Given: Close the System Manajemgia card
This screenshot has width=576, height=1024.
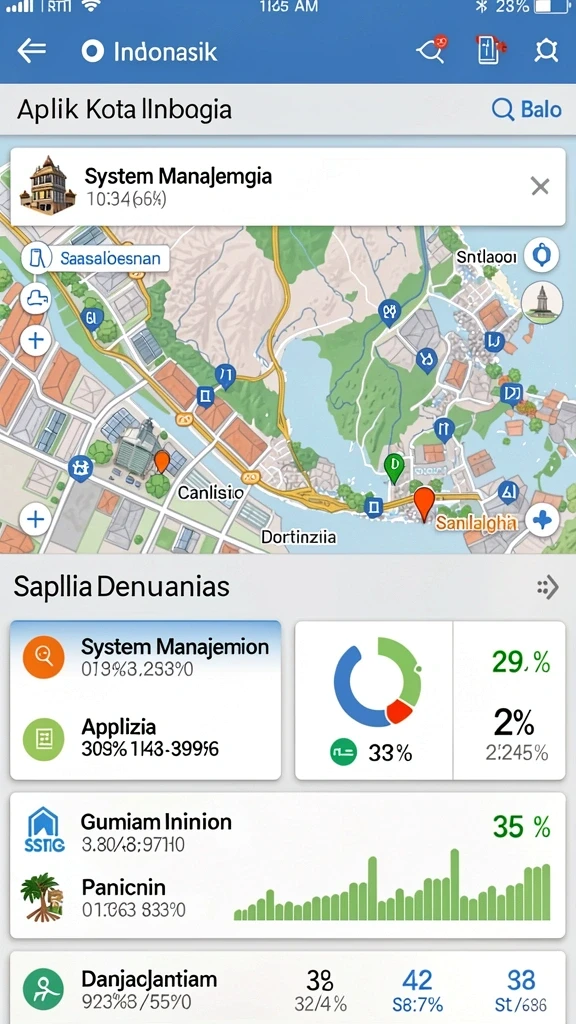Looking at the screenshot, I should point(539,187).
